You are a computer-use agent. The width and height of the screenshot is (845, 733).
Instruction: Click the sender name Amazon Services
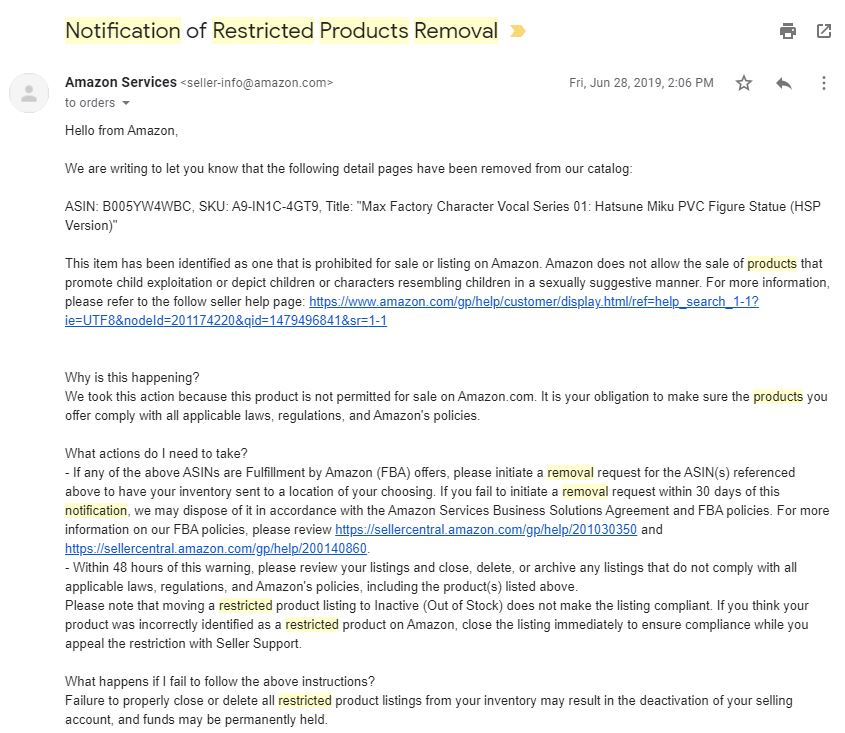pyautogui.click(x=121, y=82)
